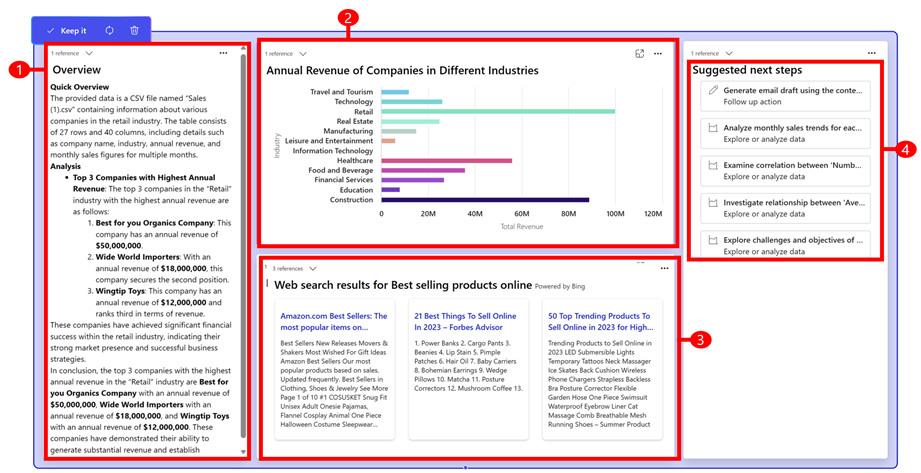The width and height of the screenshot is (921, 473).
Task: Click the Overview panel scrollbar thumb
Action: tap(243, 247)
